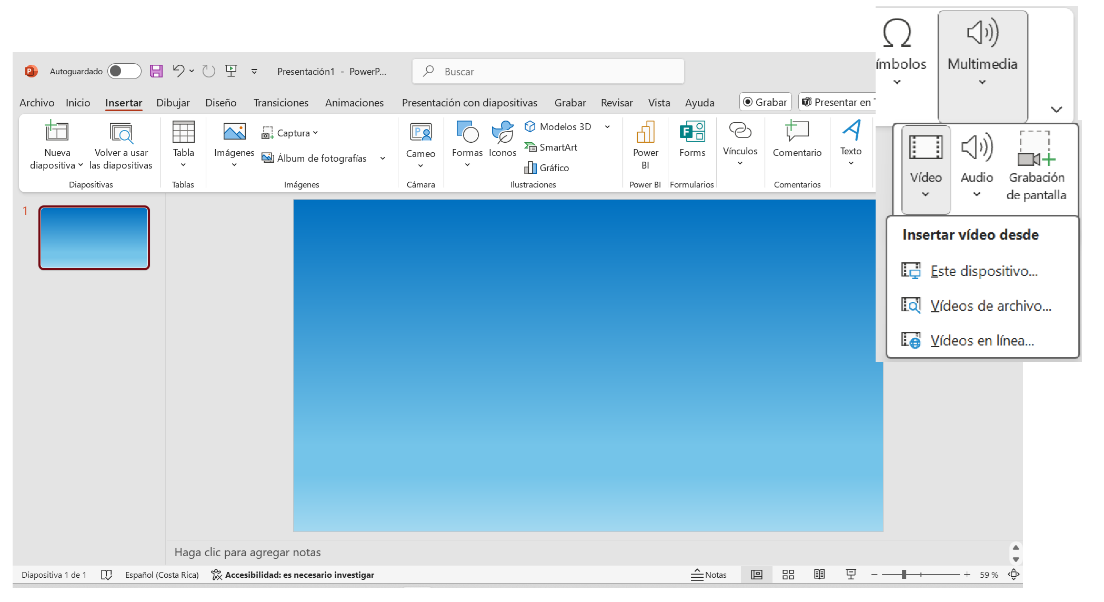Image resolution: width=1104 pixels, height=602 pixels.
Task: Expand the Formas shapes dropdown
Action: click(x=467, y=165)
